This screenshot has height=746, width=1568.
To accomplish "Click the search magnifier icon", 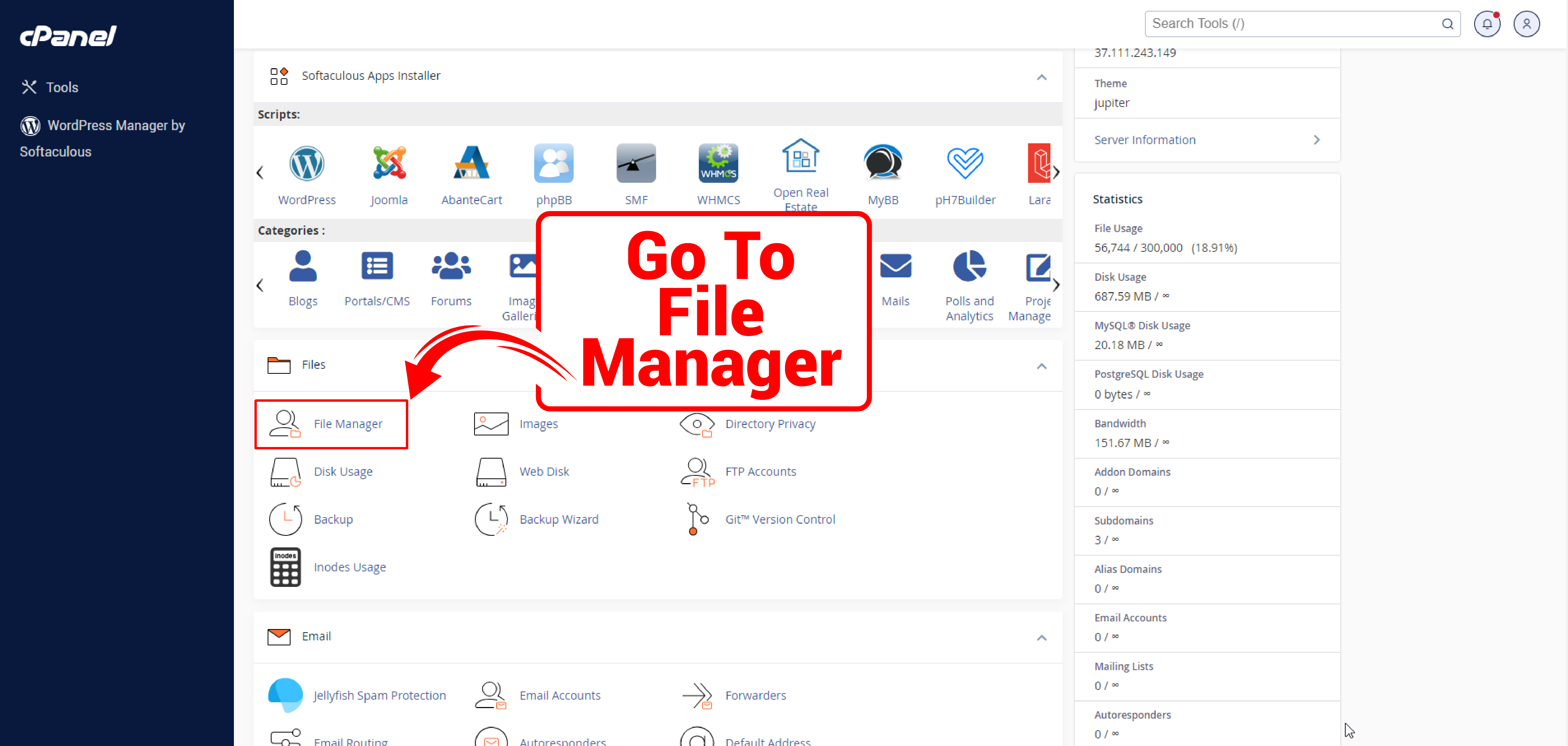I will pos(1447,24).
